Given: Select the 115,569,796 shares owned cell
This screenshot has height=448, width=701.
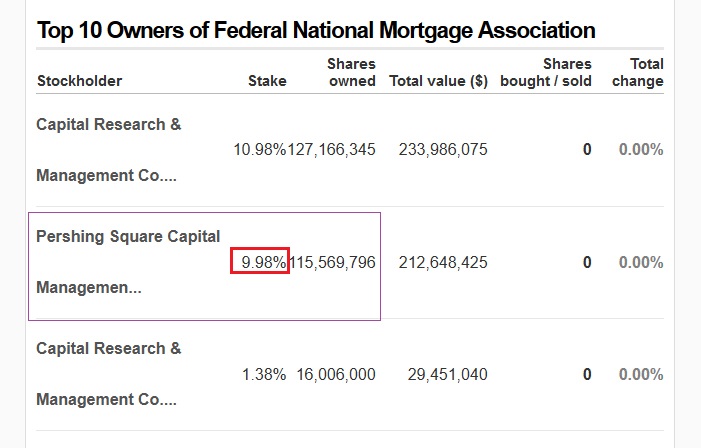Looking at the screenshot, I should pyautogui.click(x=333, y=263).
